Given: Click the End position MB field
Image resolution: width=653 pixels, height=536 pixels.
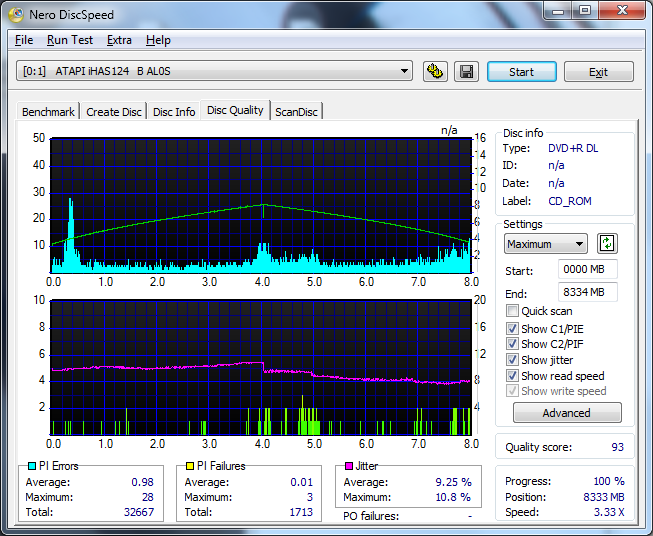Looking at the screenshot, I should click(588, 292).
